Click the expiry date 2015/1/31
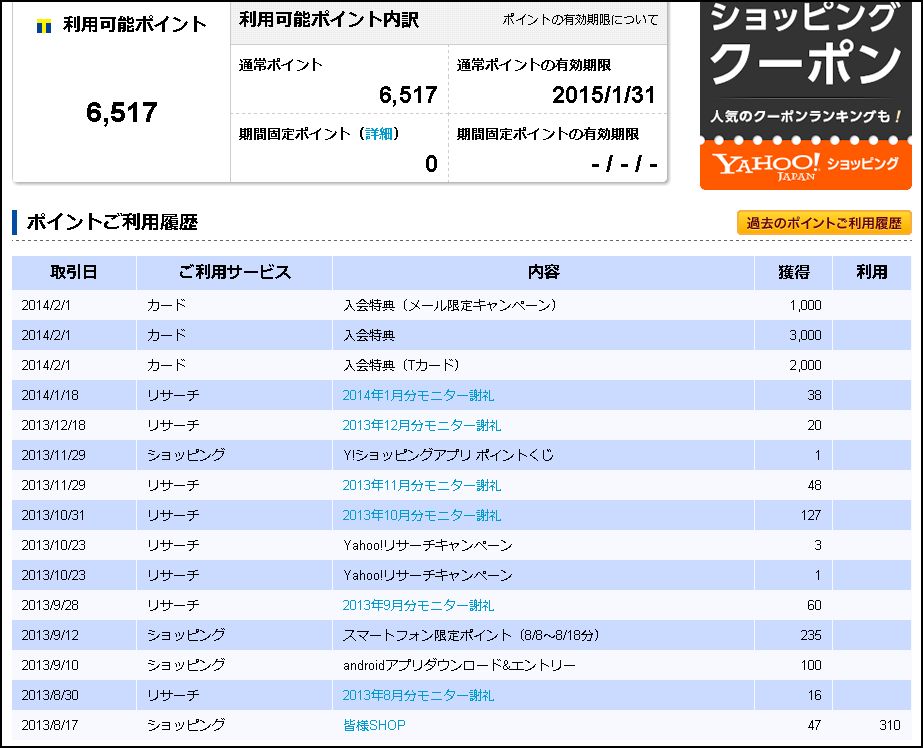Viewport: 923px width, 748px height. [x=603, y=95]
